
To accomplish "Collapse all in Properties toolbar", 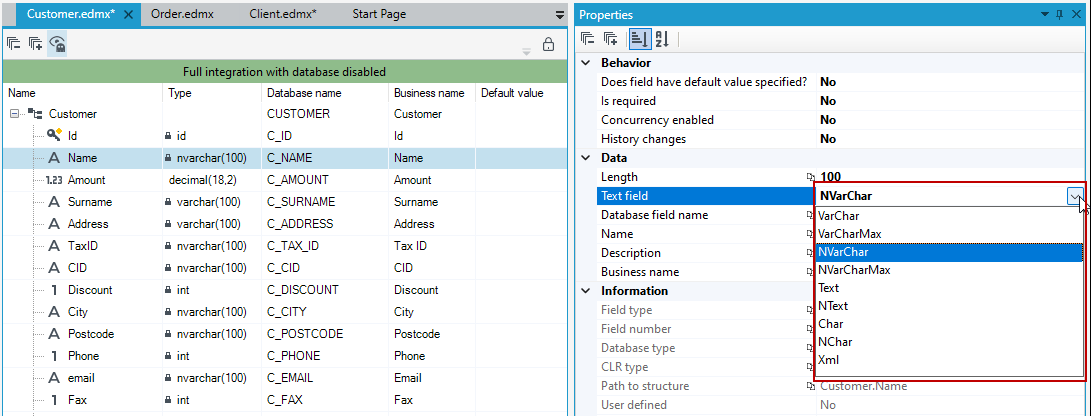I will pyautogui.click(x=589, y=40).
